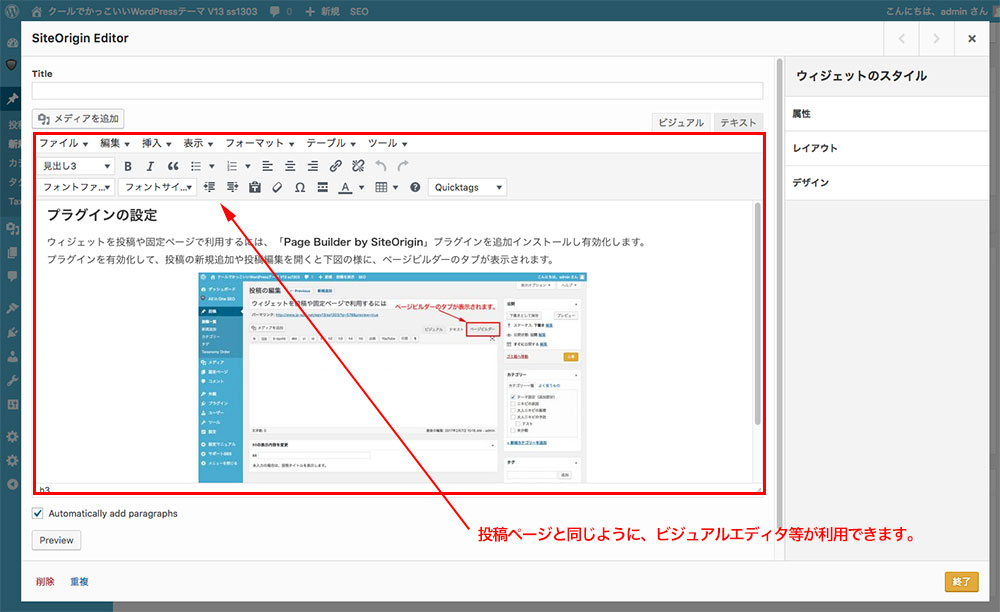Expand bulleted list style options arrow
1000x612 pixels.
click(x=212, y=166)
